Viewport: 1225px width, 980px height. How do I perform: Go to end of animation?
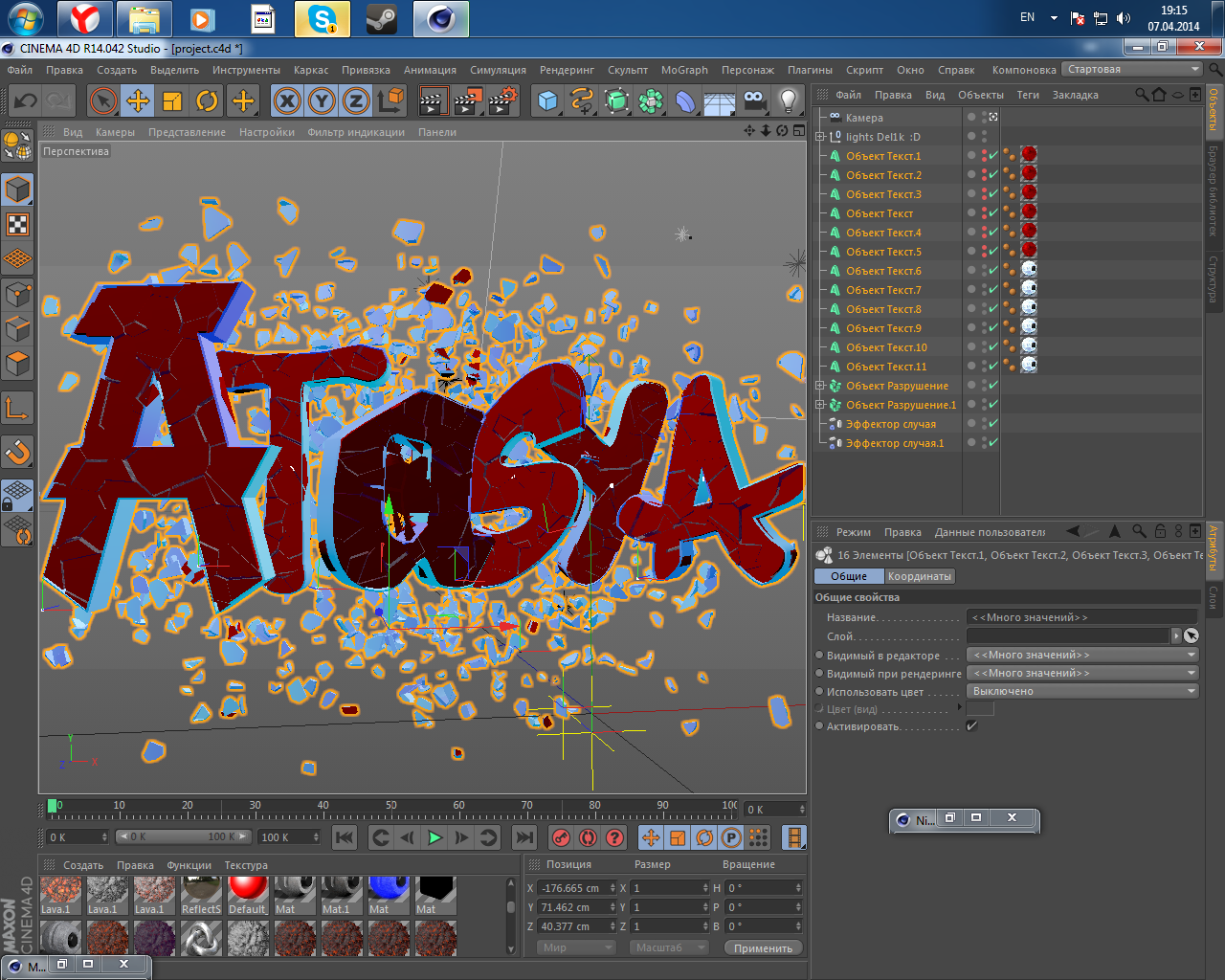524,837
